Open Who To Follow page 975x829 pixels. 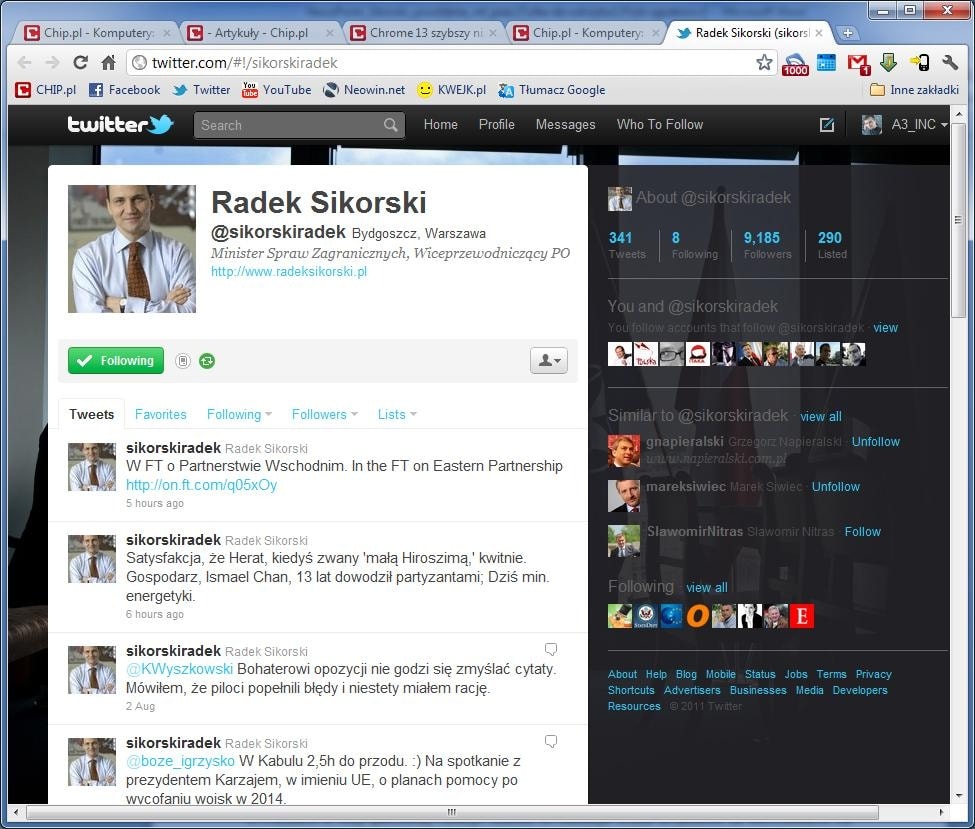[x=660, y=124]
